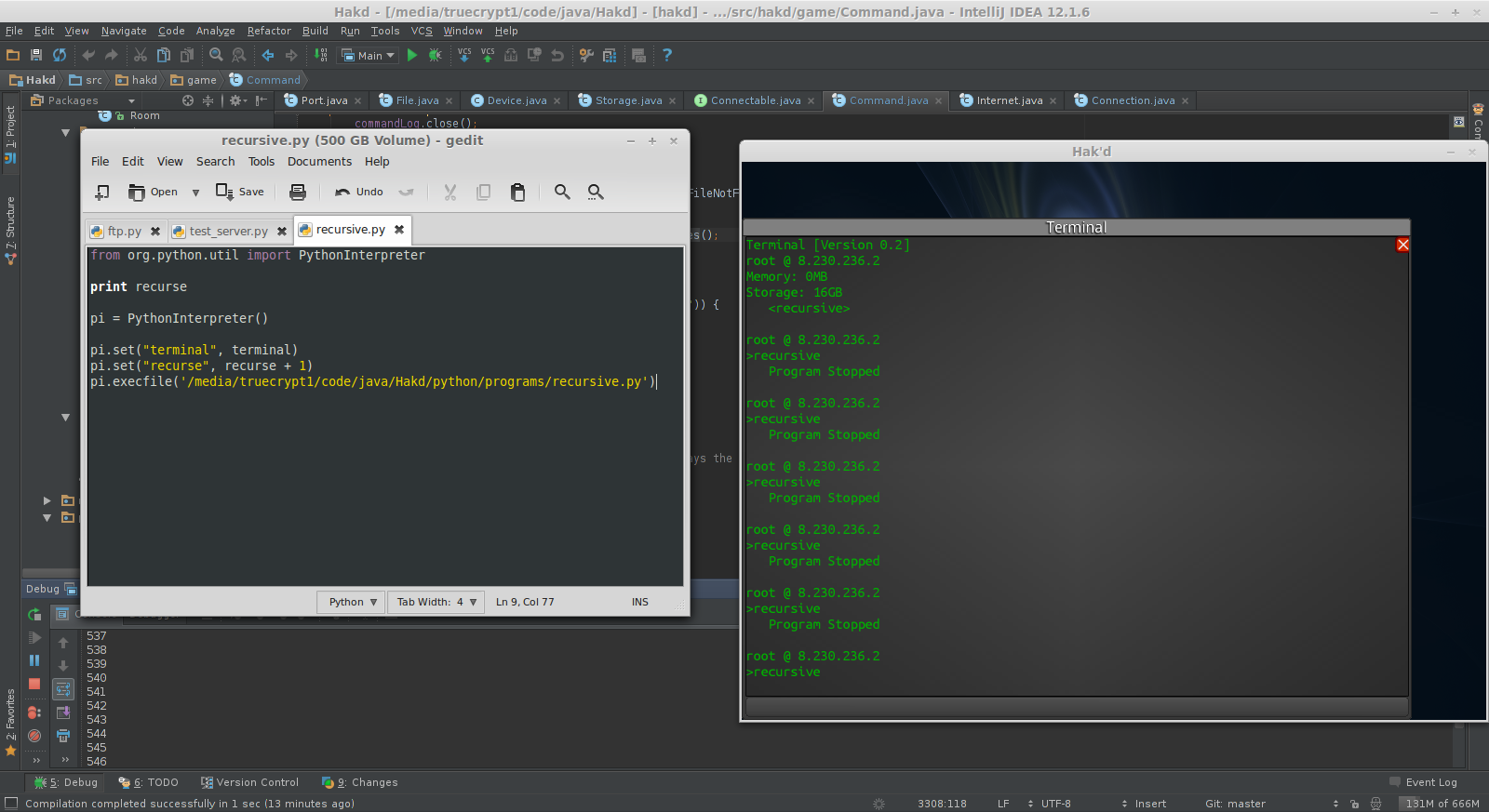Click the Cut scissors icon in IntelliJ toolbar

click(x=141, y=56)
